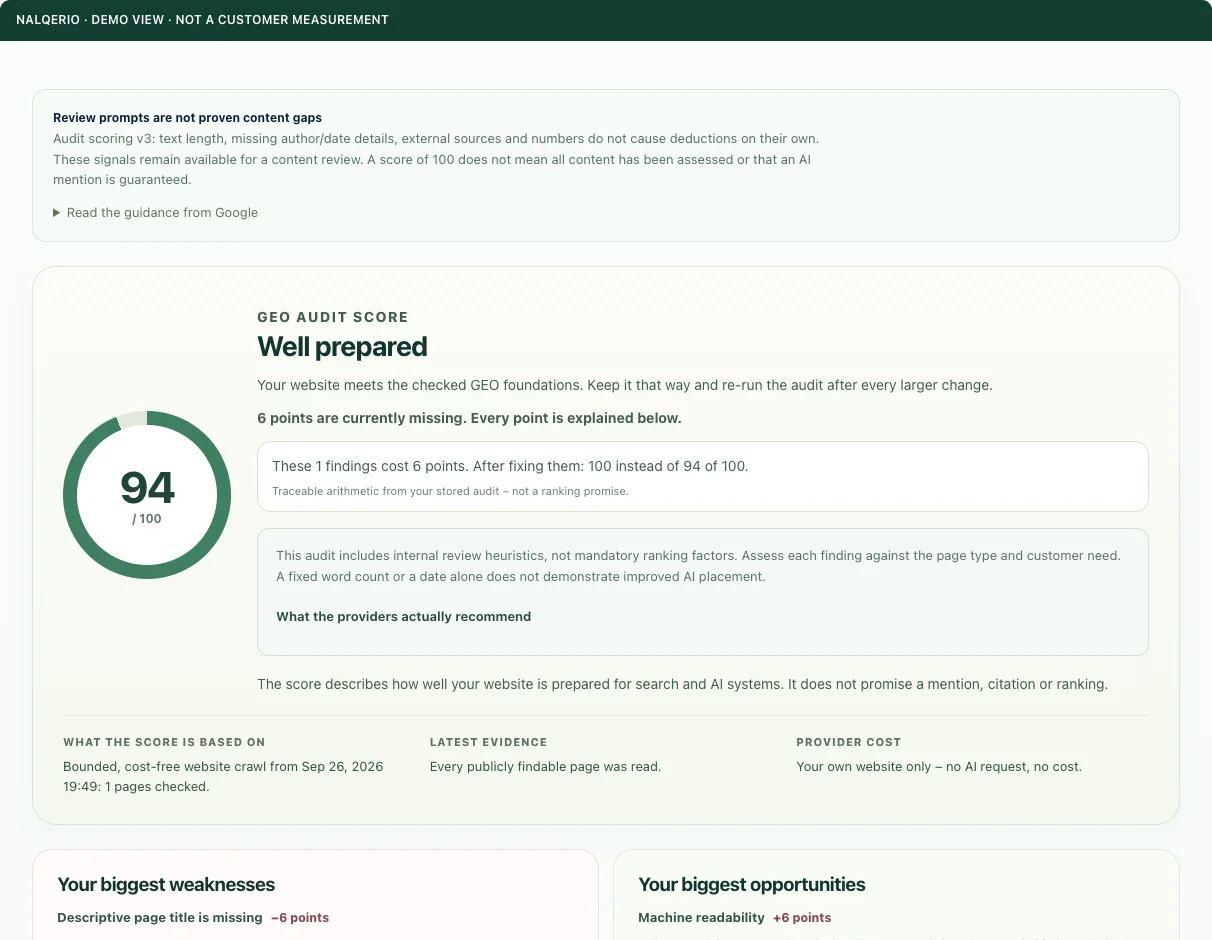Click the "WHAT THE SCORE IS BASED ON" label
The image size is (1212, 940).
pyautogui.click(x=164, y=742)
